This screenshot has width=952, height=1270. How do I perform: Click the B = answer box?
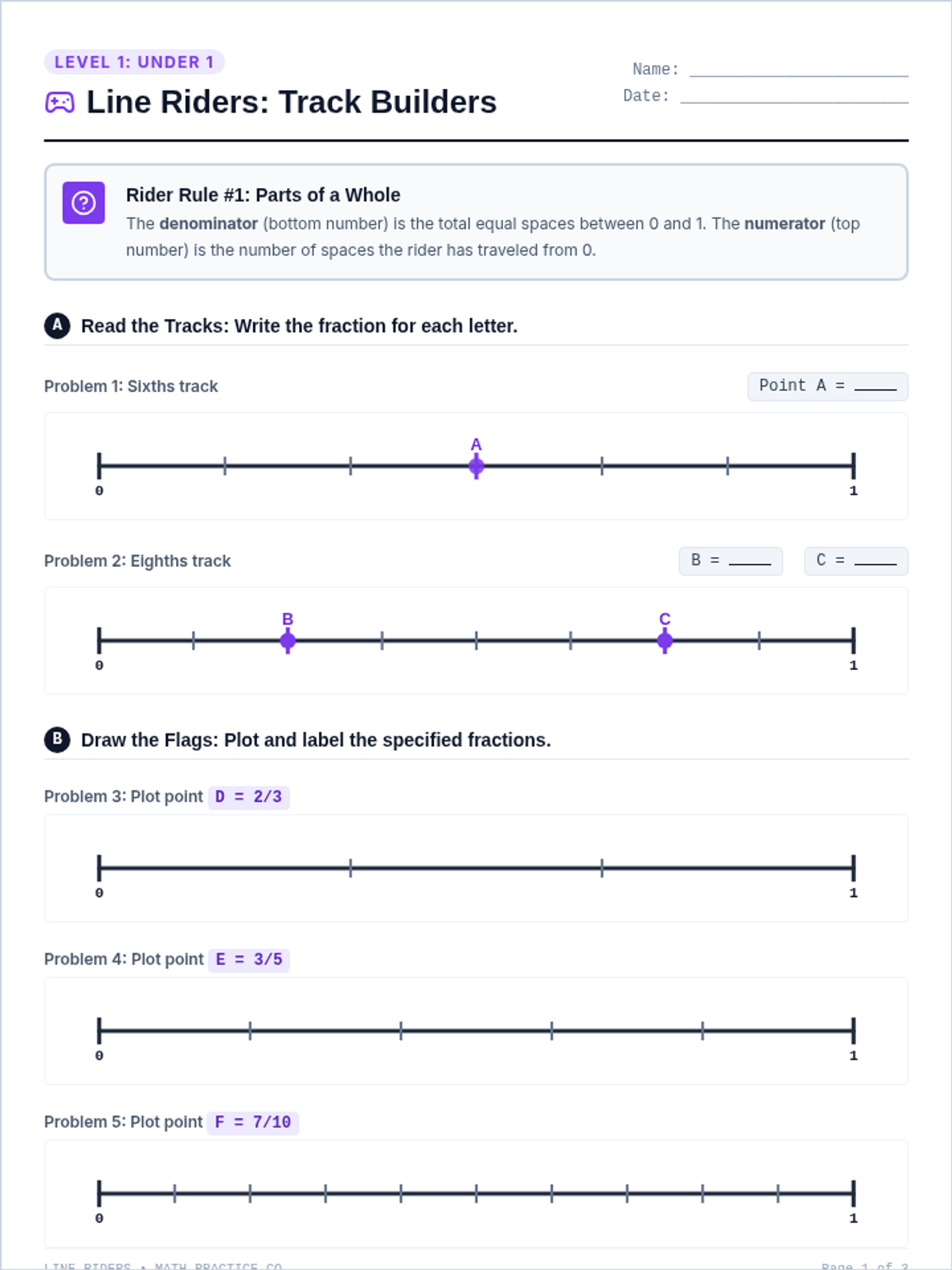[731, 561]
